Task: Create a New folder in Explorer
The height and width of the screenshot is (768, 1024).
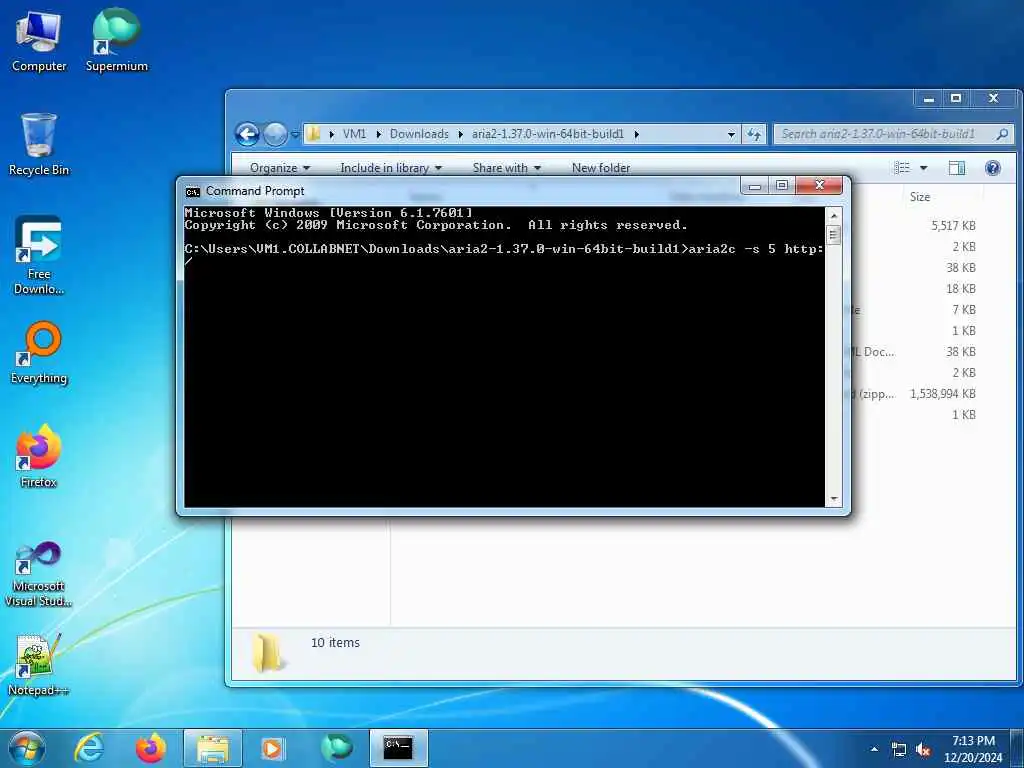Action: click(601, 168)
